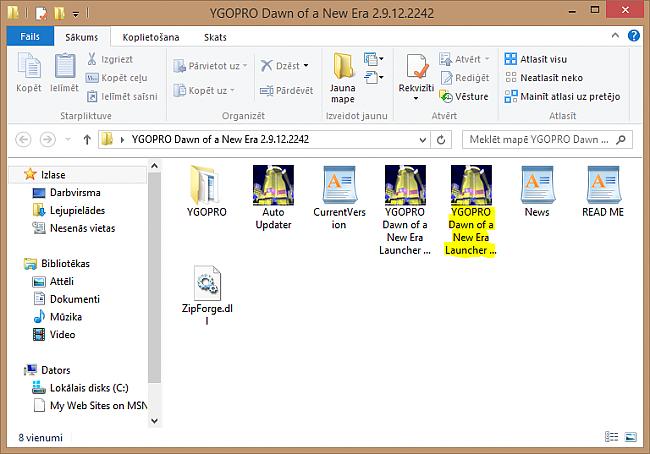Go up one folder level arrow
The image size is (650, 454).
(x=87, y=139)
